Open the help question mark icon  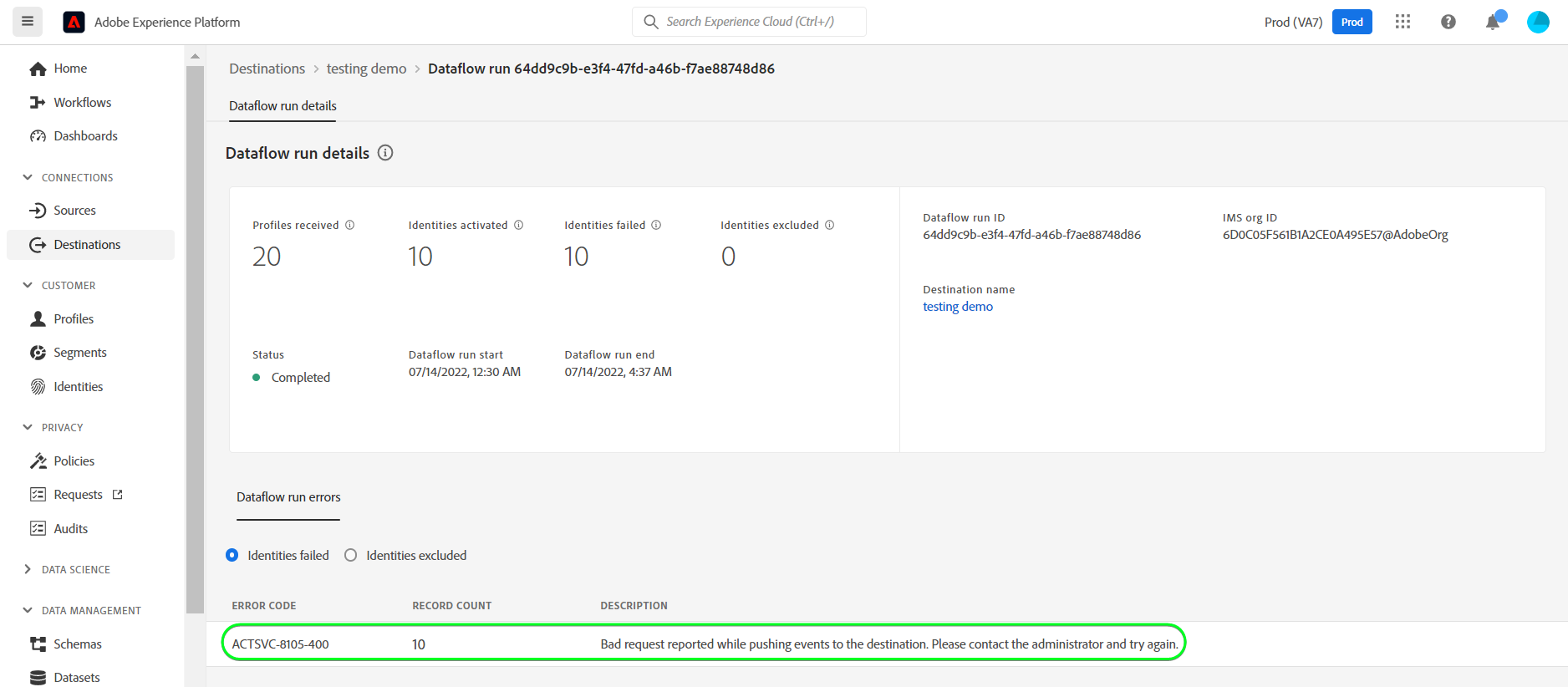point(1448,22)
